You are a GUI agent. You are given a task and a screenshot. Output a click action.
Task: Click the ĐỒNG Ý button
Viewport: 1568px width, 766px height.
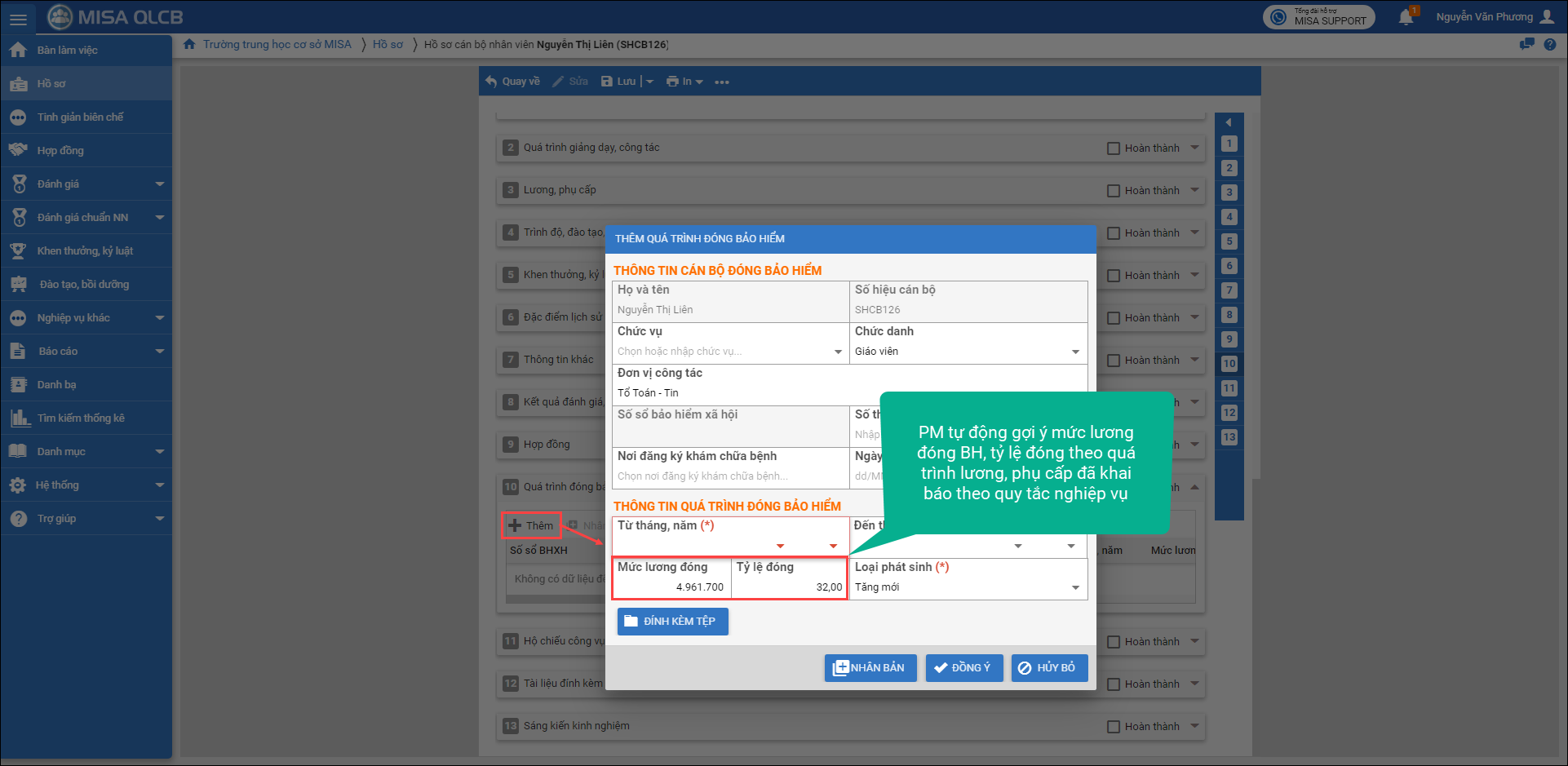click(963, 668)
